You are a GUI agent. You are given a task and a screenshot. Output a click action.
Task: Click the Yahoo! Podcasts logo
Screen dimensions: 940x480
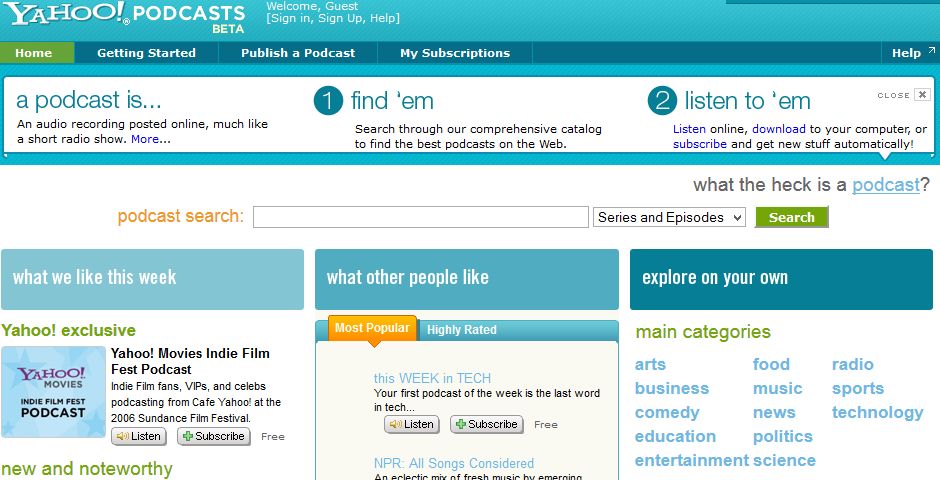pos(125,17)
